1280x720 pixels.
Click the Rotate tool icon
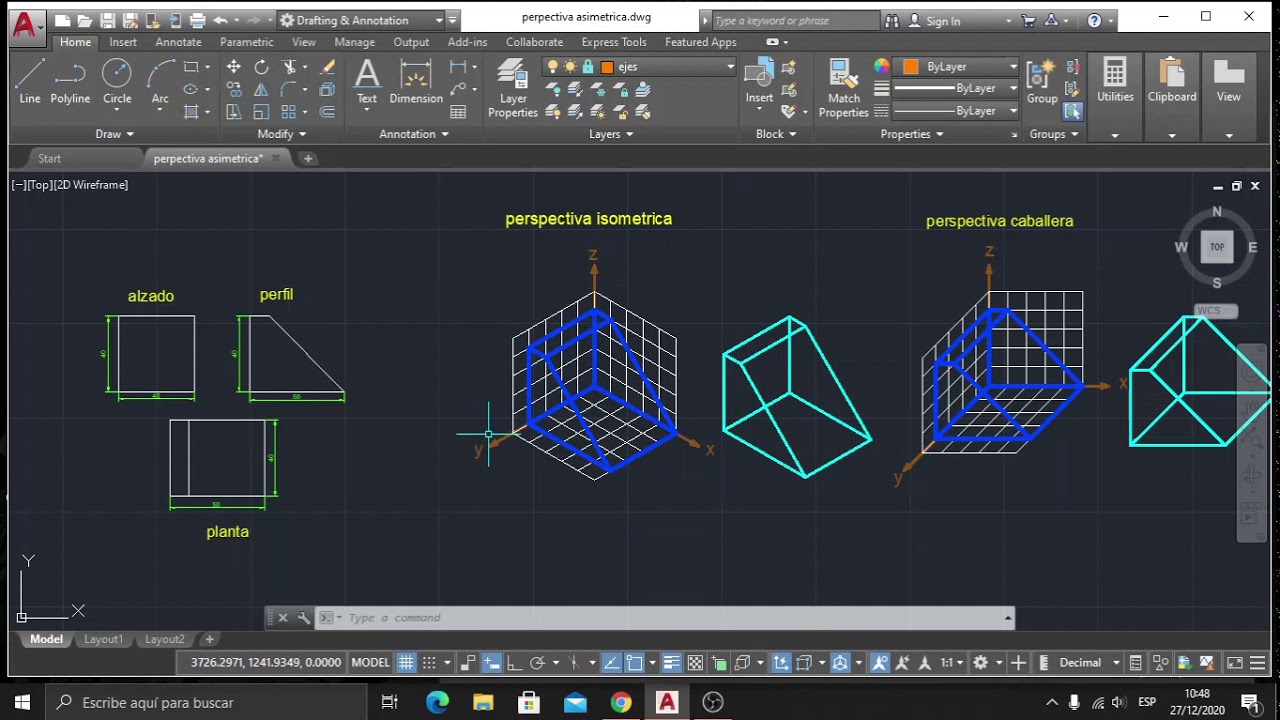tap(261, 67)
